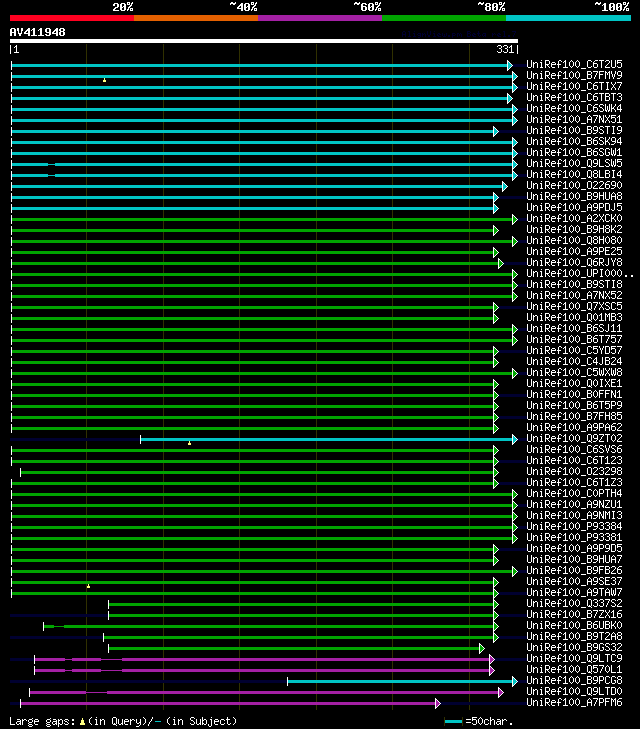Click the Large gaps legend text

[x=123, y=721]
